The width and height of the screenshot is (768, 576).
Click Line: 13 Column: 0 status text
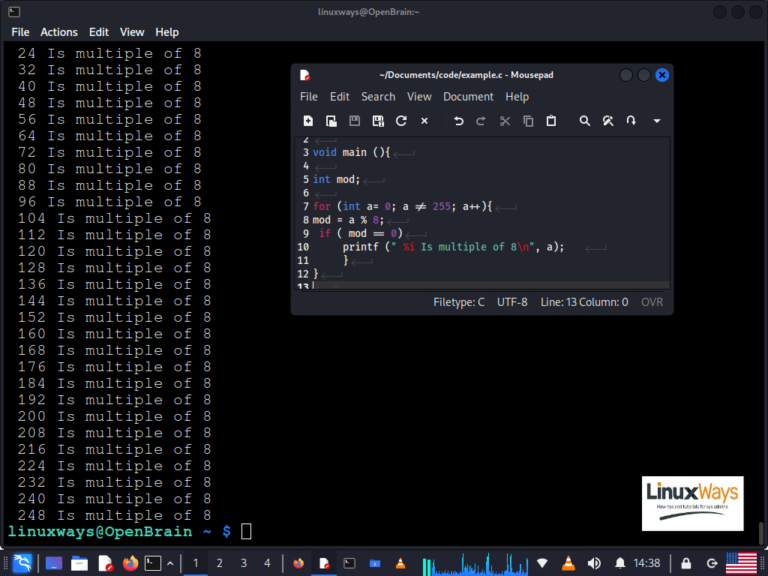click(584, 302)
